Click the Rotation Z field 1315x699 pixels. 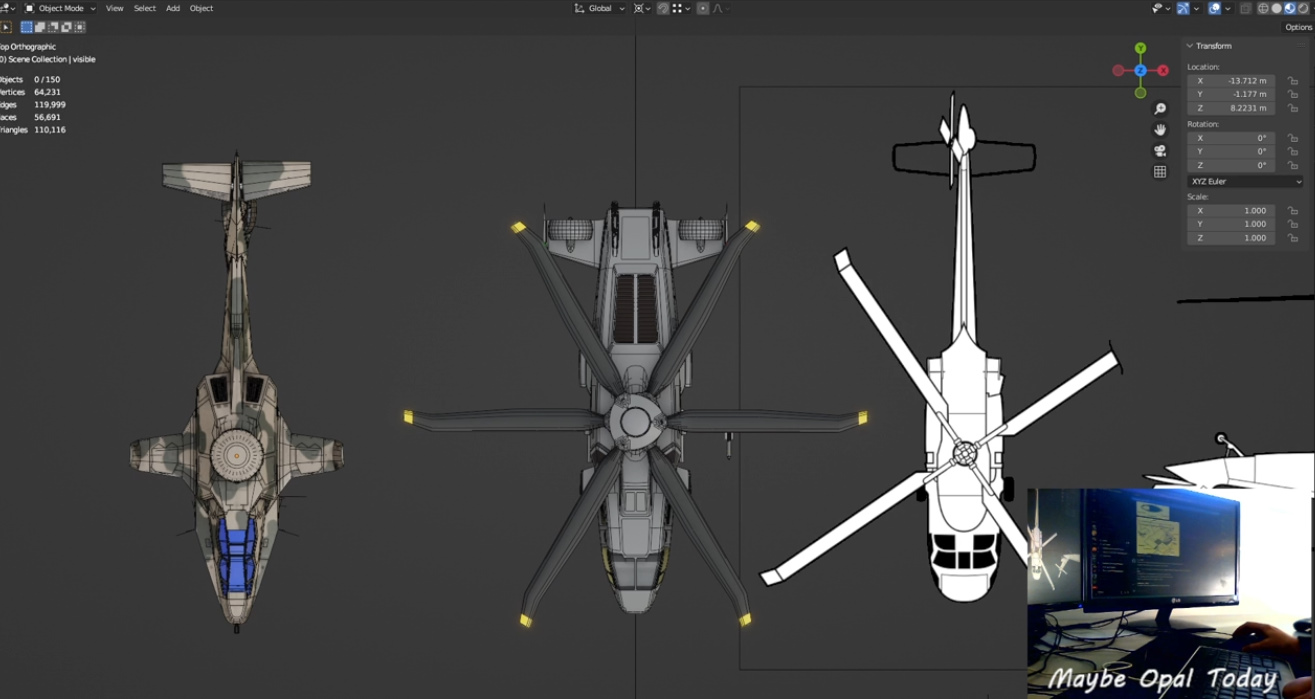click(x=1231, y=165)
